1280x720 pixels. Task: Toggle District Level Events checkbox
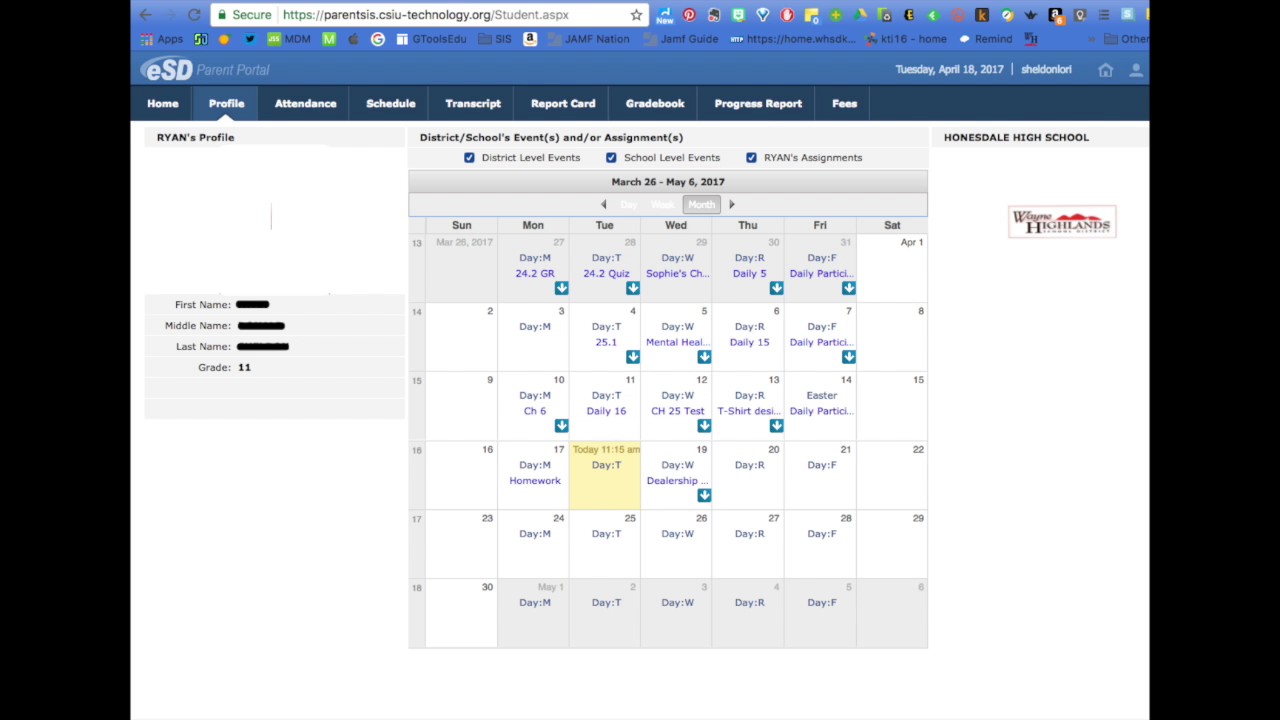coord(469,158)
